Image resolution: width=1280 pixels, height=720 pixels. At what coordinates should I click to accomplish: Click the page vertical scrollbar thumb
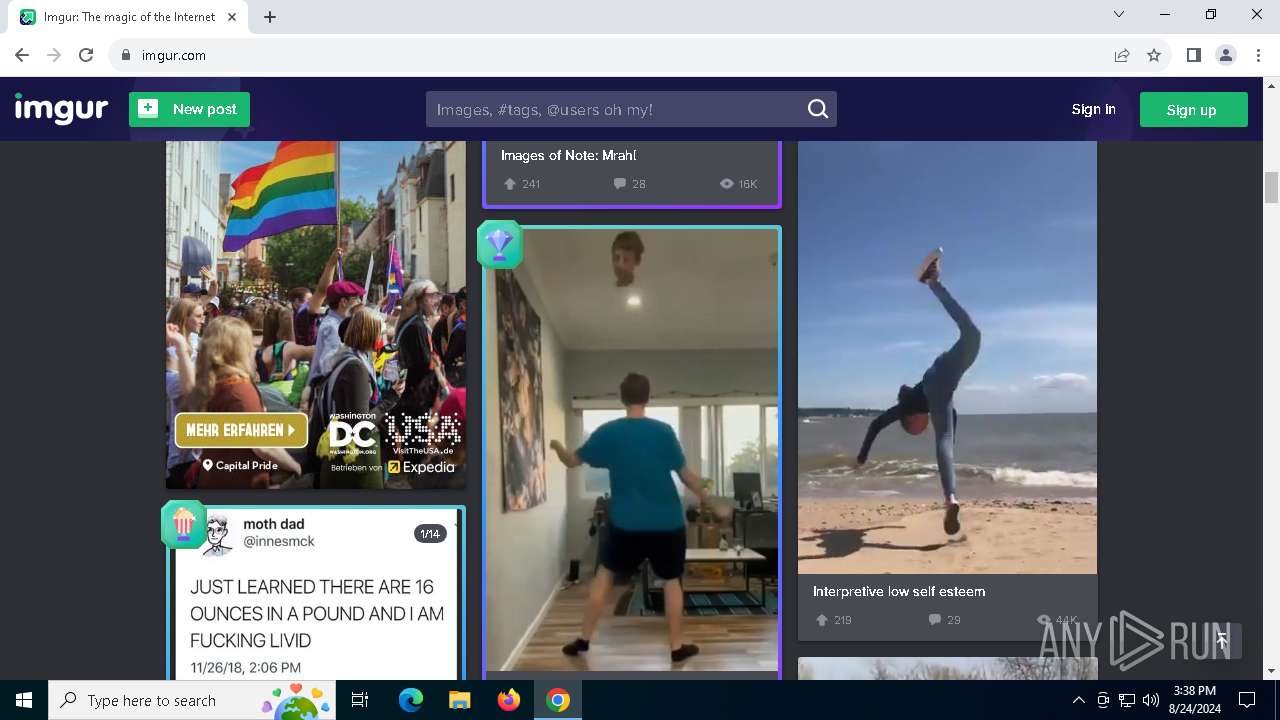1271,186
